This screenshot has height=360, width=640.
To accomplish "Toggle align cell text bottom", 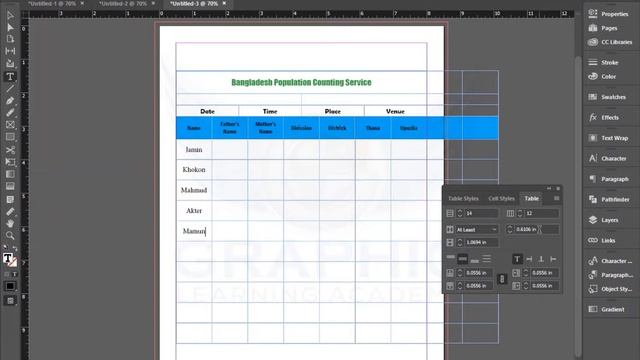I will pos(474,260).
